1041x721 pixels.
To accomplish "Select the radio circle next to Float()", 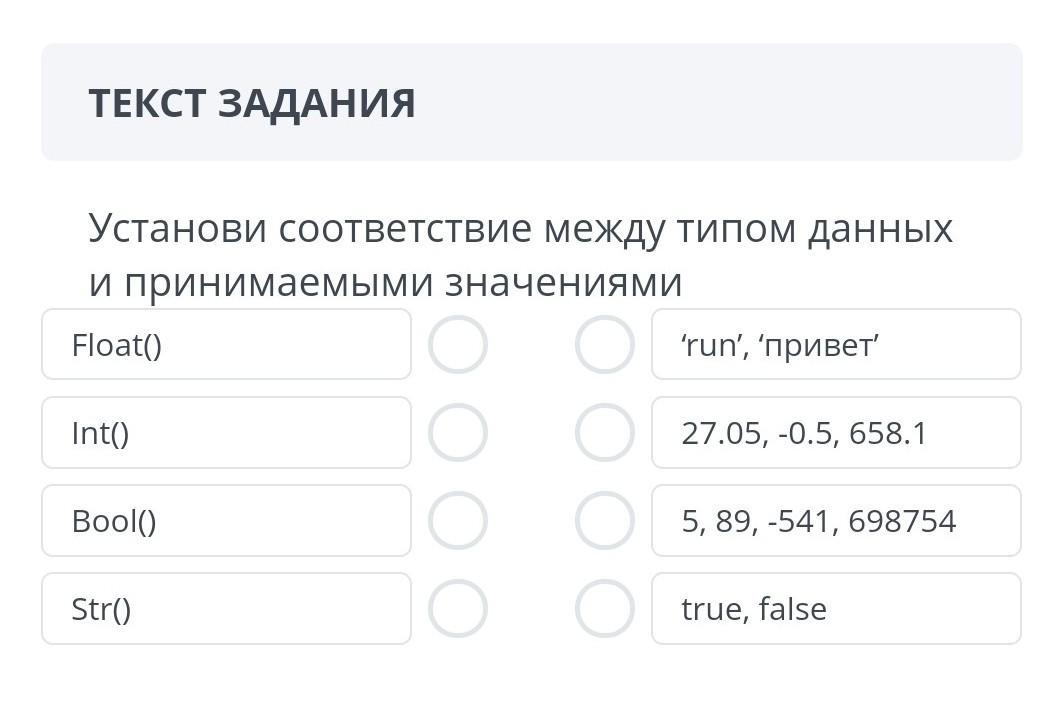I will [458, 345].
